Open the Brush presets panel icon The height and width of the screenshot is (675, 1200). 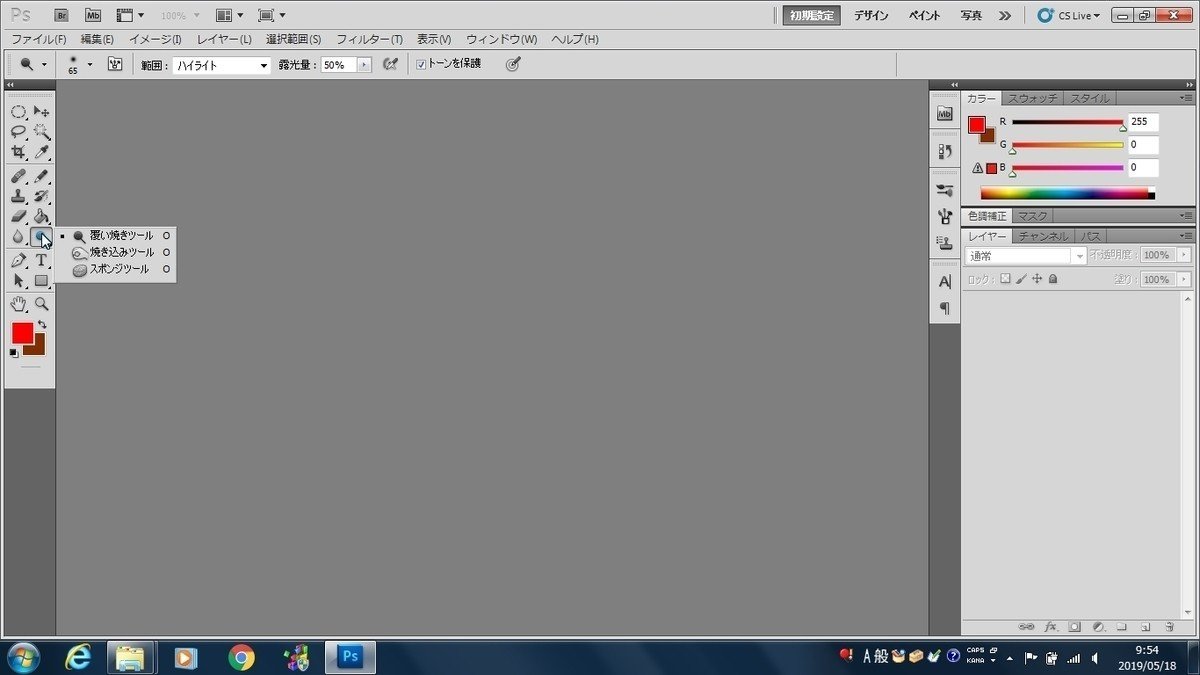coord(945,190)
